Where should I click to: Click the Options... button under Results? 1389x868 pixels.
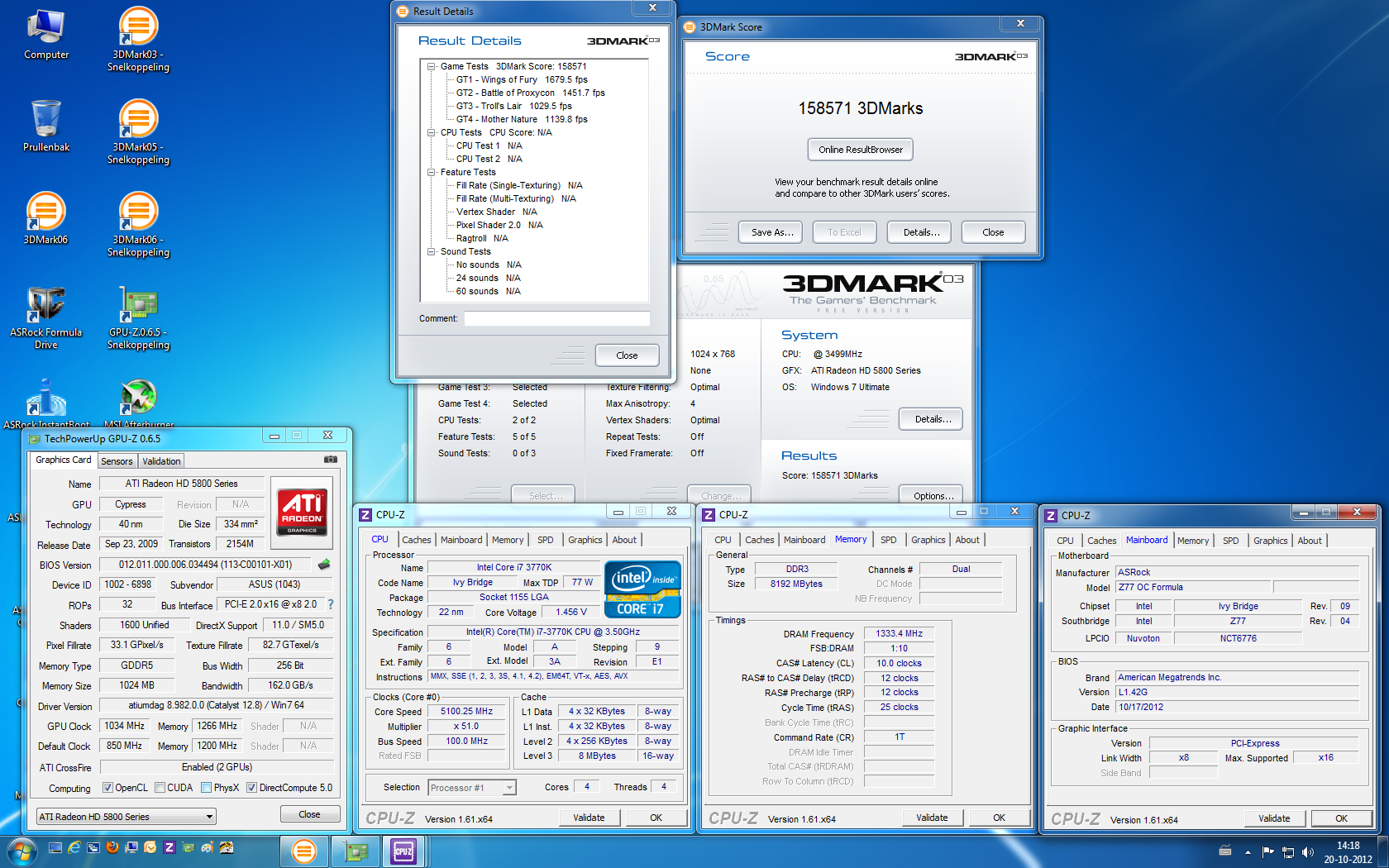[x=933, y=495]
